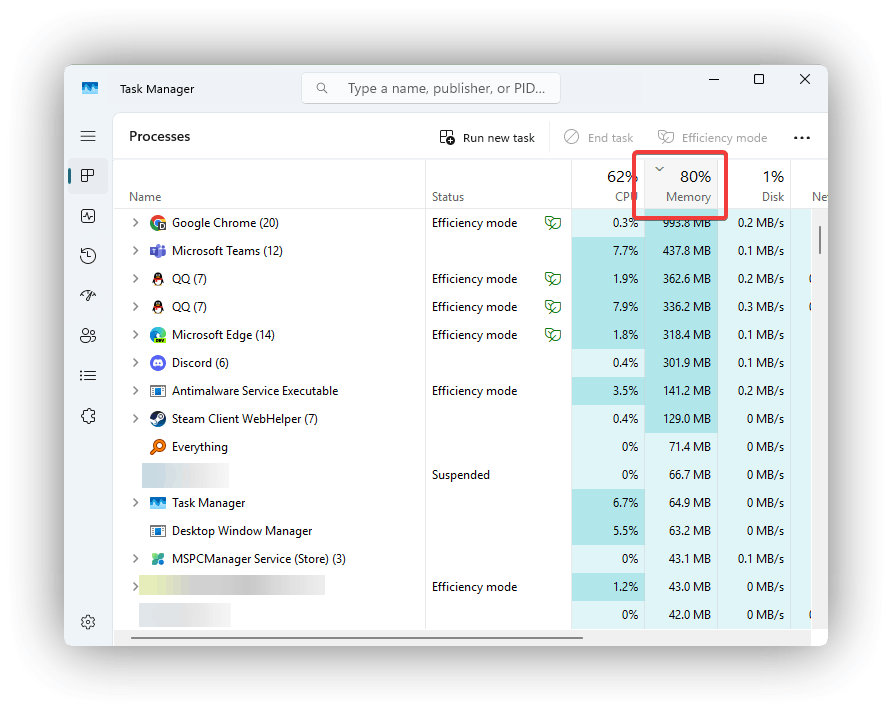Viewport: 892px width, 710px height.
Task: Click the search box for name, publisher, or PID
Action: click(x=431, y=88)
